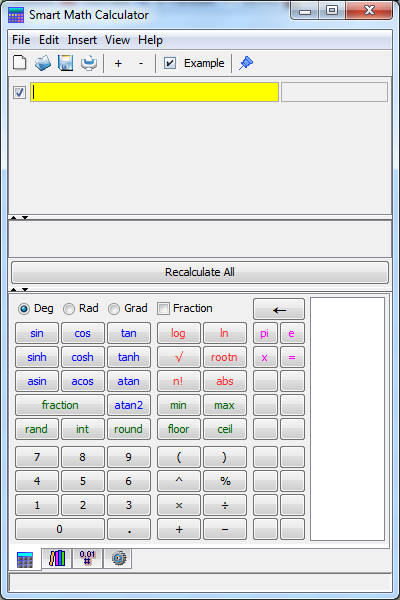Click the Smart Math Calculator title icon
400x600 pixels.
point(16,15)
